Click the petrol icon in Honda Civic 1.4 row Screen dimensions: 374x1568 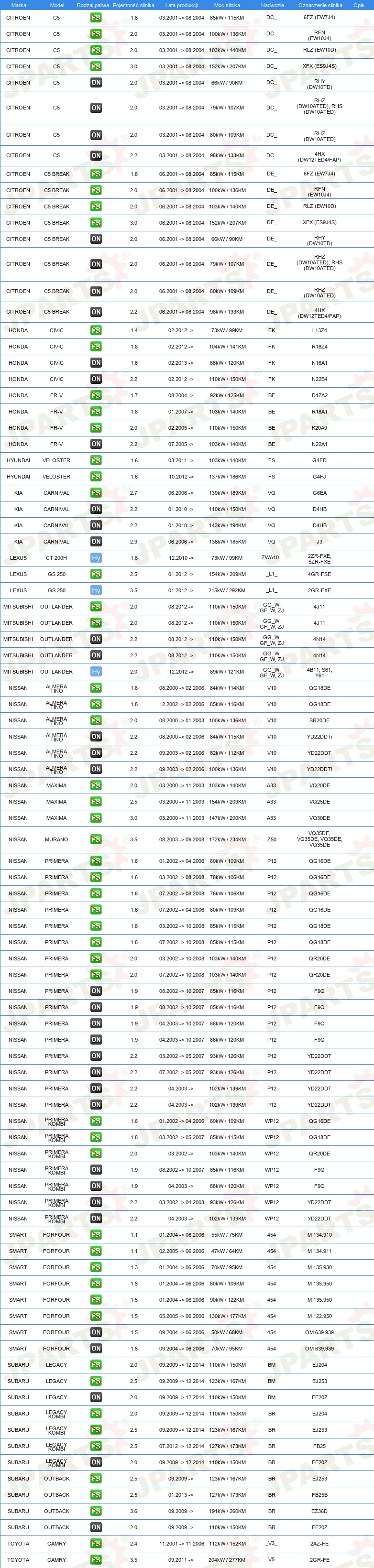(96, 330)
